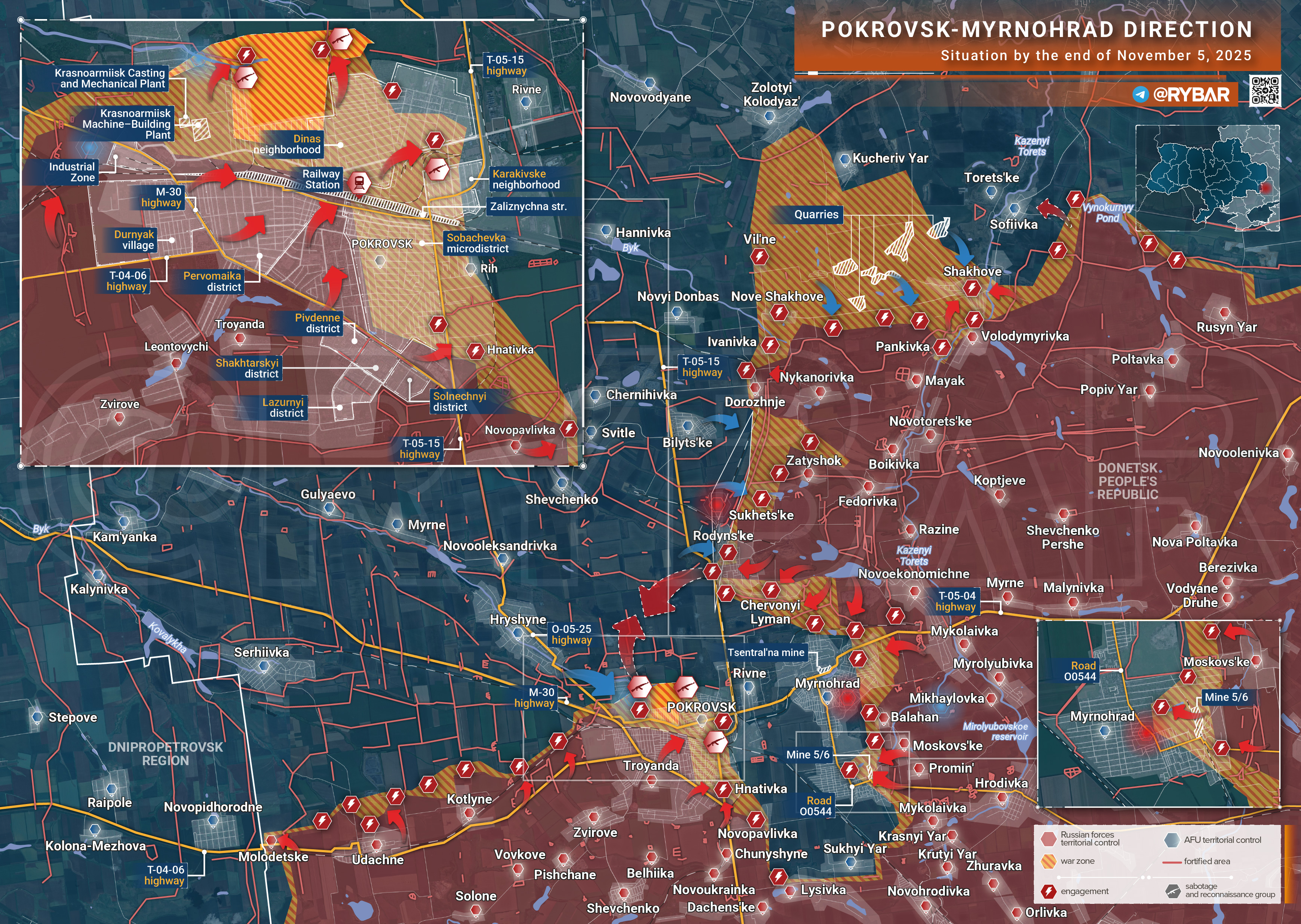The image size is (1301, 924).
Task: Click the engagement icon in the legend
Action: click(1048, 891)
